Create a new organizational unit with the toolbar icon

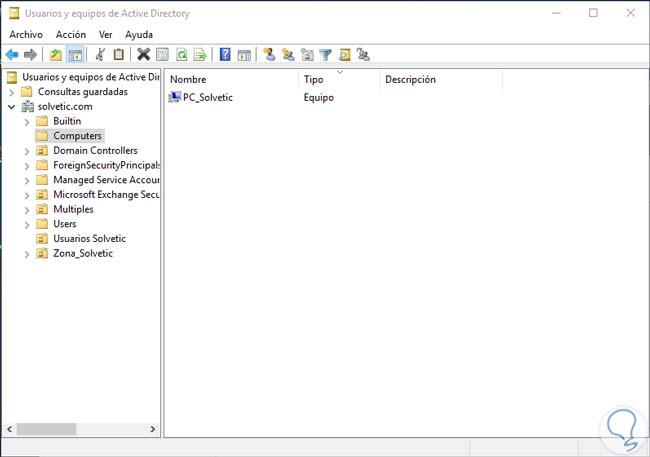(307, 54)
